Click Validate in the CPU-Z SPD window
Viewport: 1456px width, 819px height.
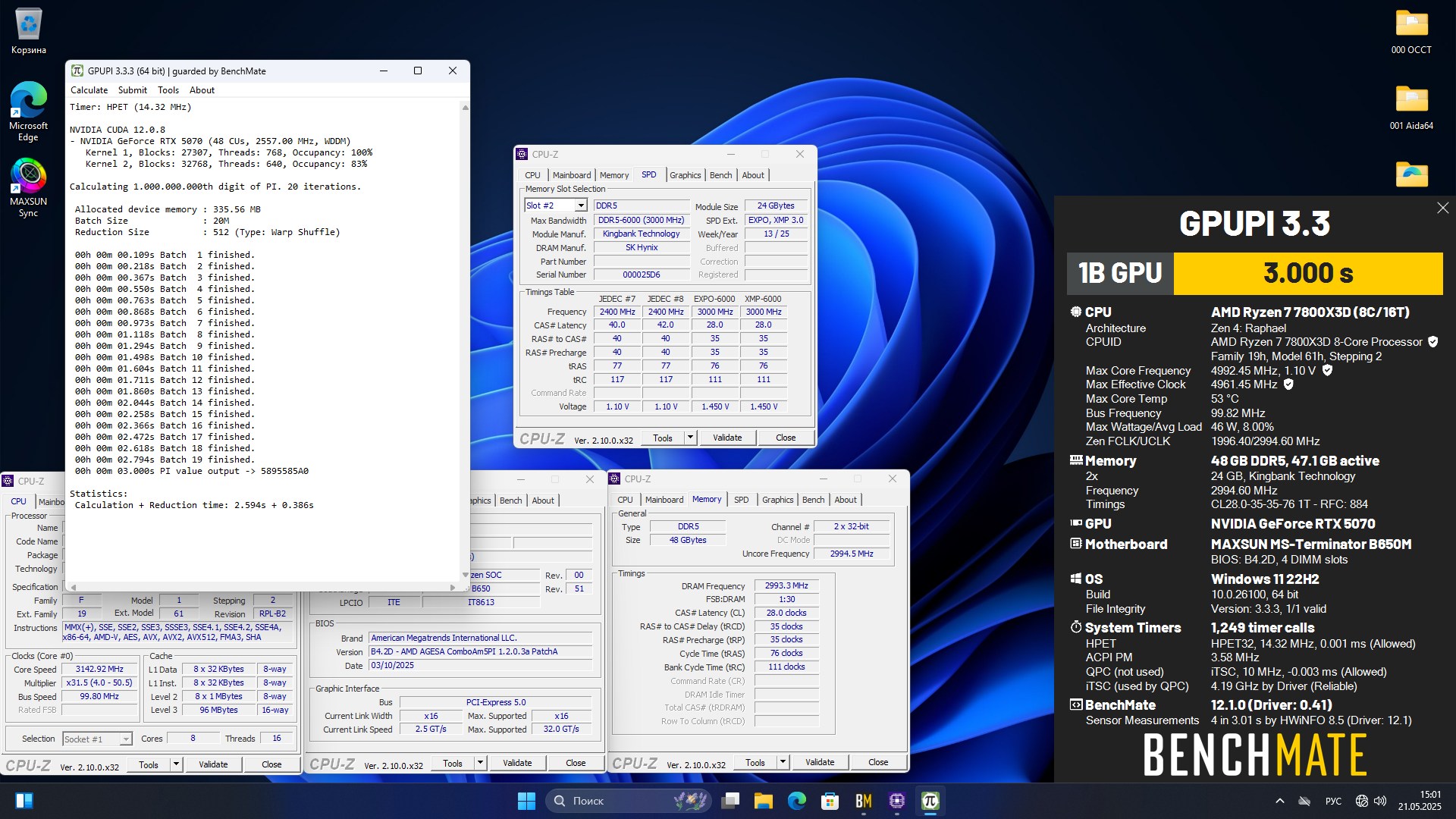[x=727, y=438]
